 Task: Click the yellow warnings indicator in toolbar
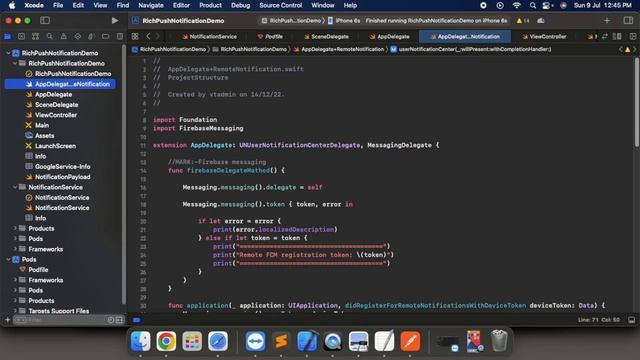523,20
